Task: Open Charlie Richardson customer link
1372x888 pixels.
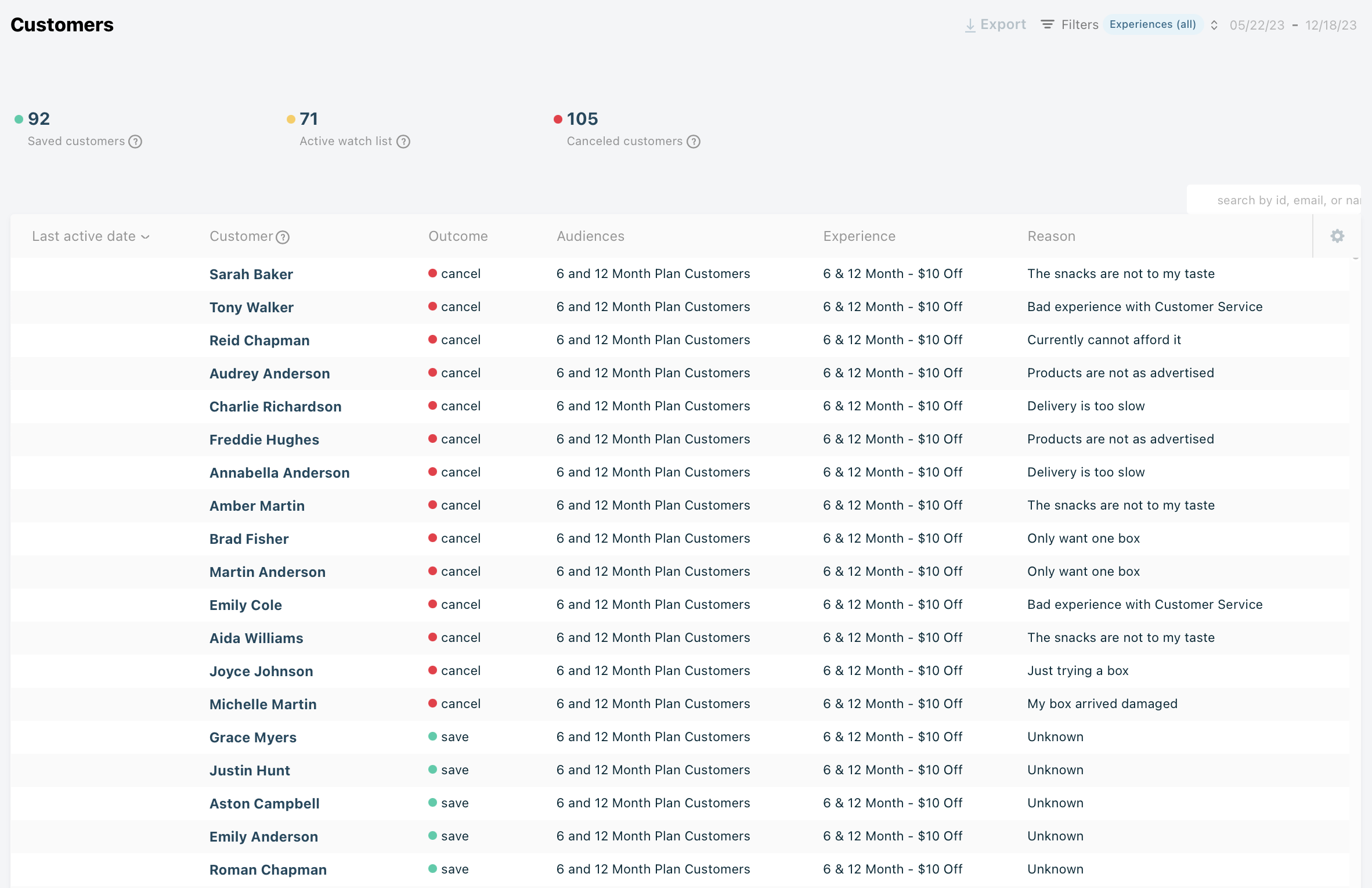Action: click(275, 406)
